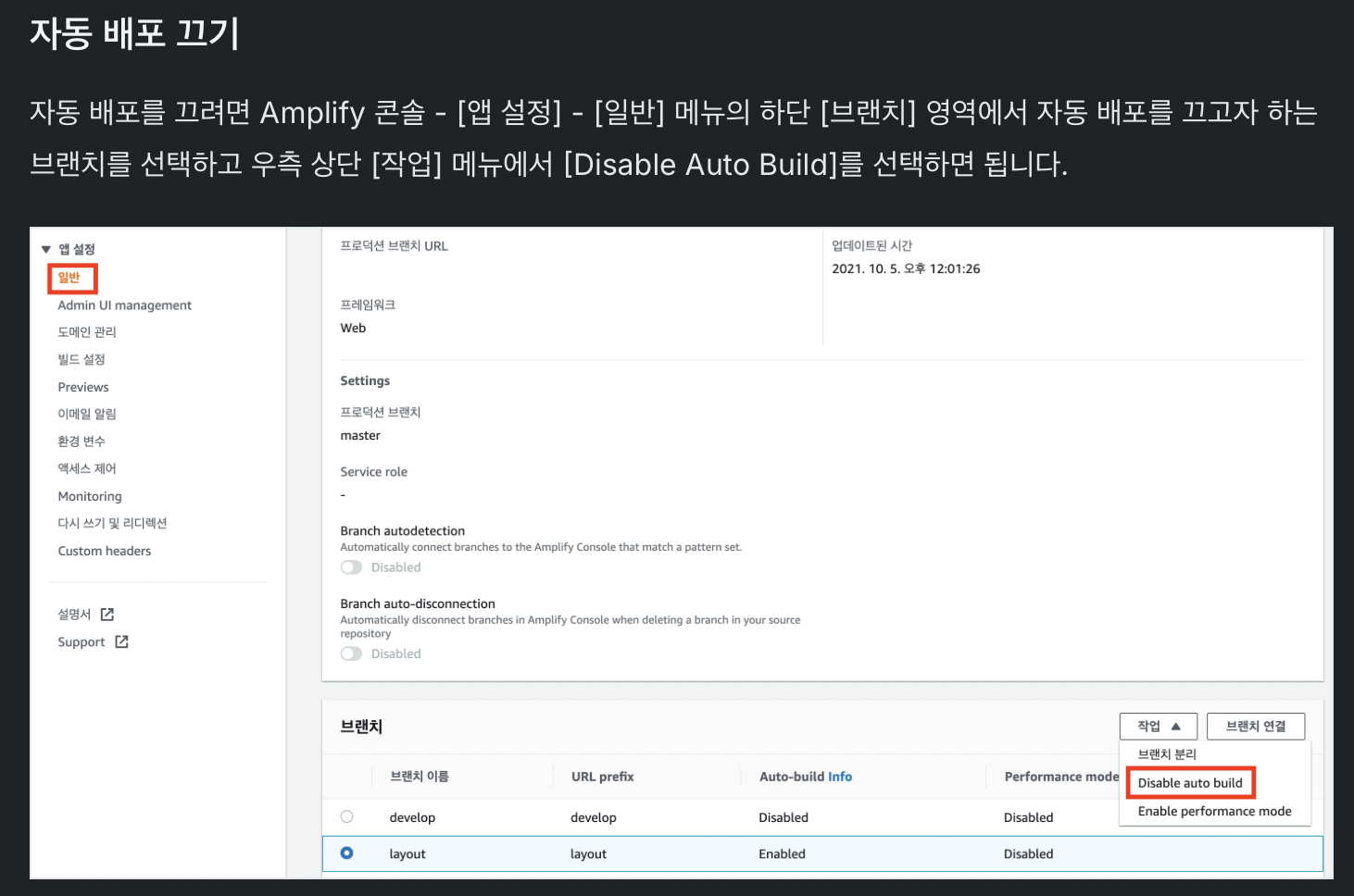Screen dimensions: 1354x896
Task: Click the updated time 2021. 10. 5. value
Action: (906, 268)
